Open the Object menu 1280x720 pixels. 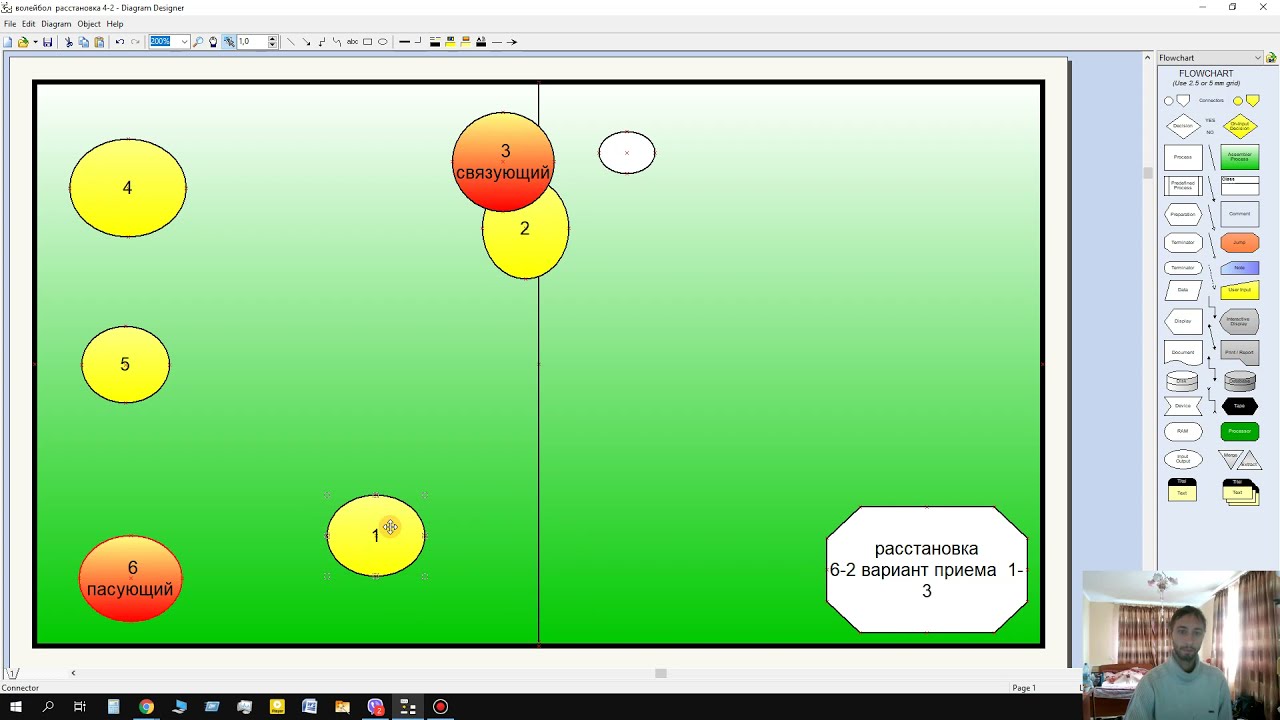tap(89, 24)
